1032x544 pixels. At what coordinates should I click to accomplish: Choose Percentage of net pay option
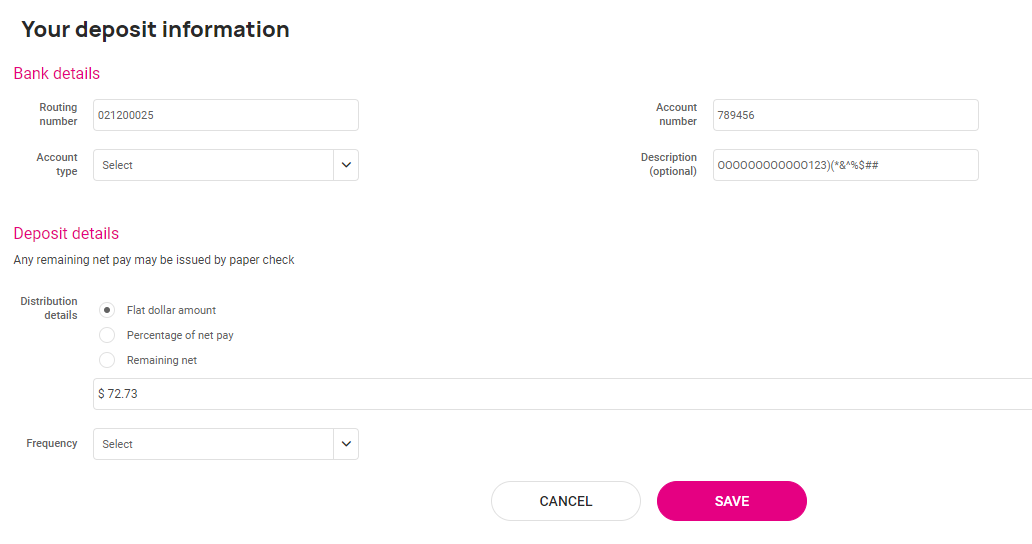(x=107, y=335)
